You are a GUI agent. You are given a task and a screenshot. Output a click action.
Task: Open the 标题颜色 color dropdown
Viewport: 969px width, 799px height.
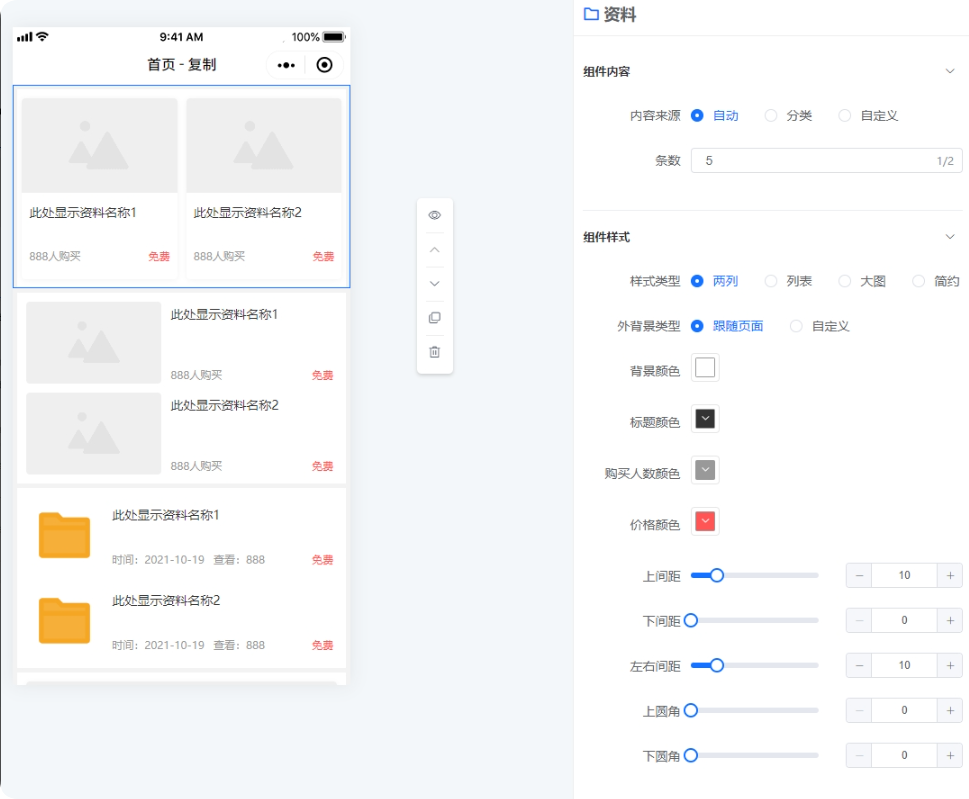pos(705,419)
